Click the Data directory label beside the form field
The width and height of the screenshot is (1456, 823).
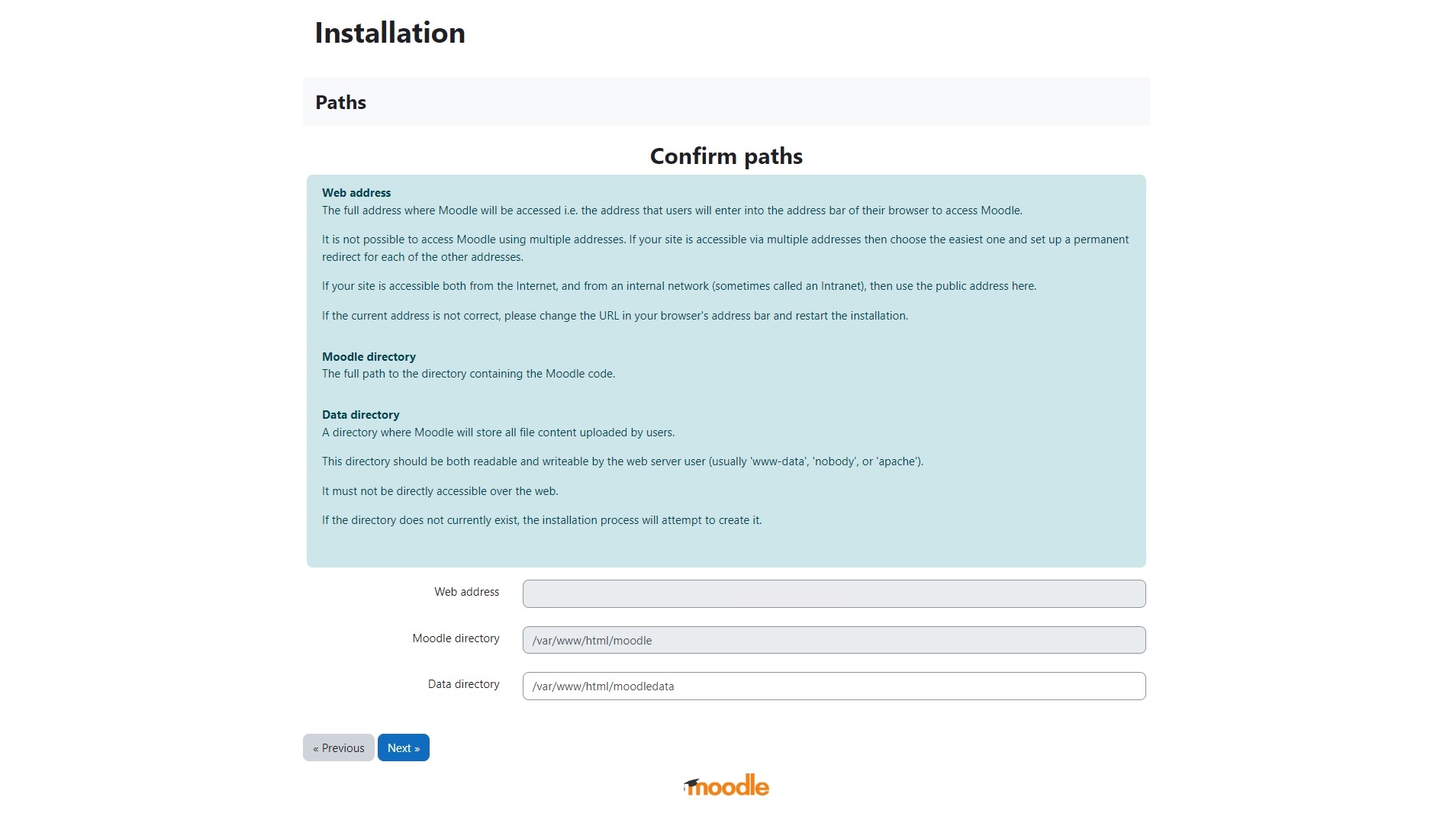463,684
